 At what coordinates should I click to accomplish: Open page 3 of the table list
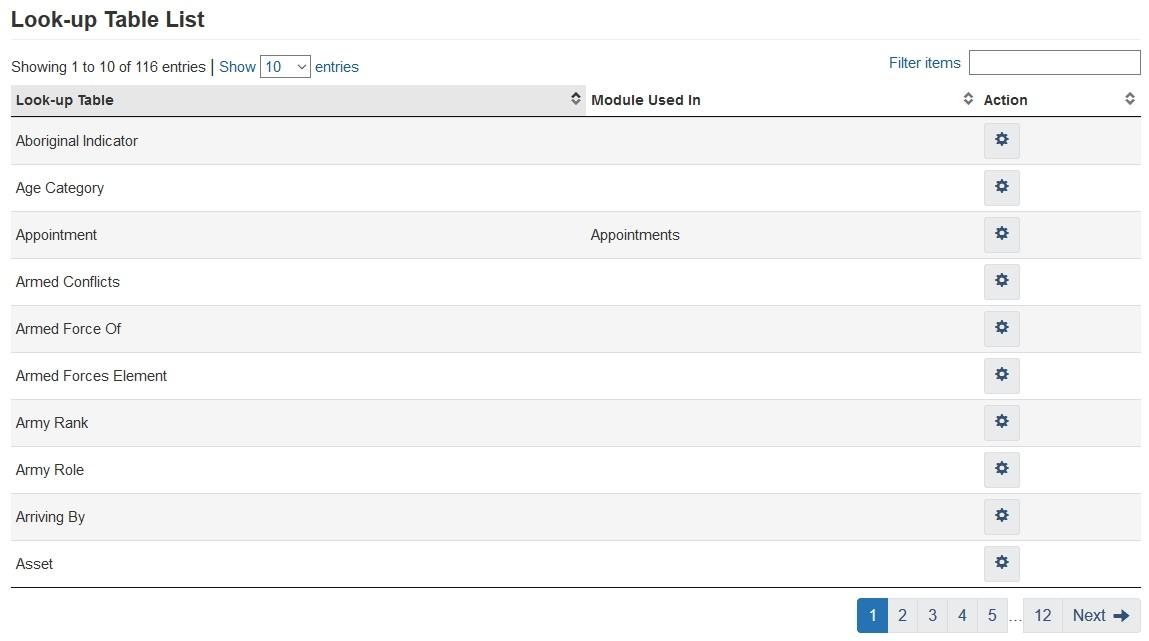pyautogui.click(x=931, y=615)
